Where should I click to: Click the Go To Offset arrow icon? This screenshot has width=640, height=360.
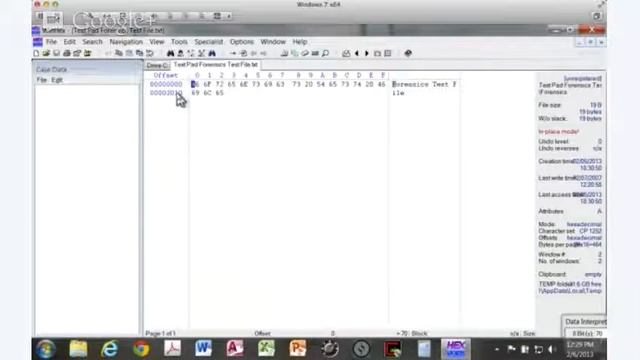233,53
